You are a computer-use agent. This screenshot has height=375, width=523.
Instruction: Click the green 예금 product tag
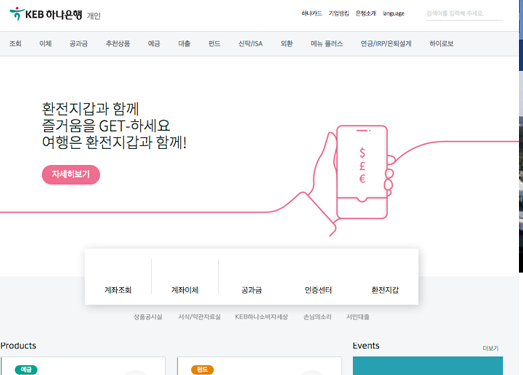(26, 369)
